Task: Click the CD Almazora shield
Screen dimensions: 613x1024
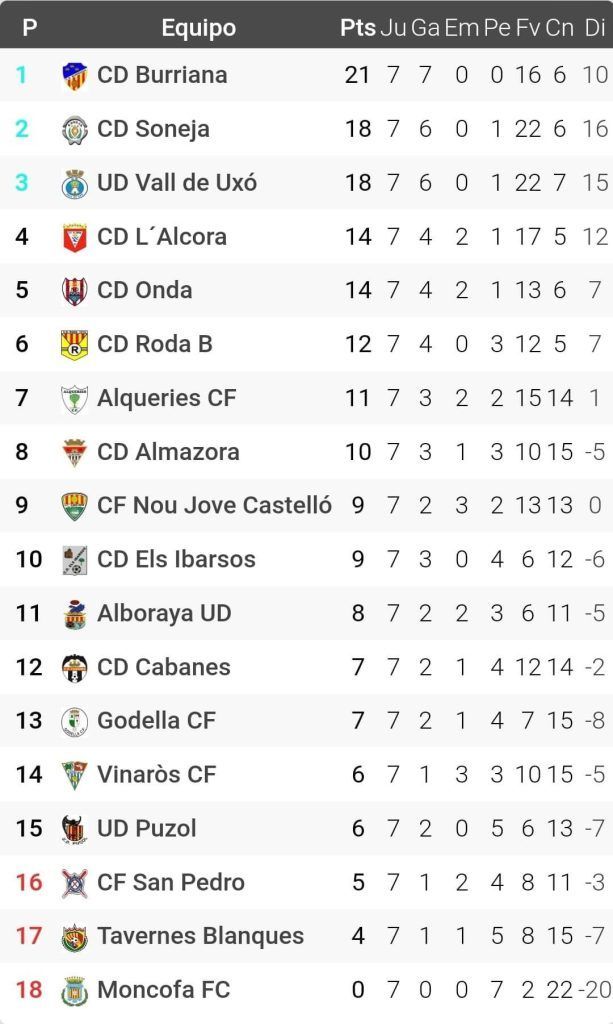Action: click(x=74, y=453)
